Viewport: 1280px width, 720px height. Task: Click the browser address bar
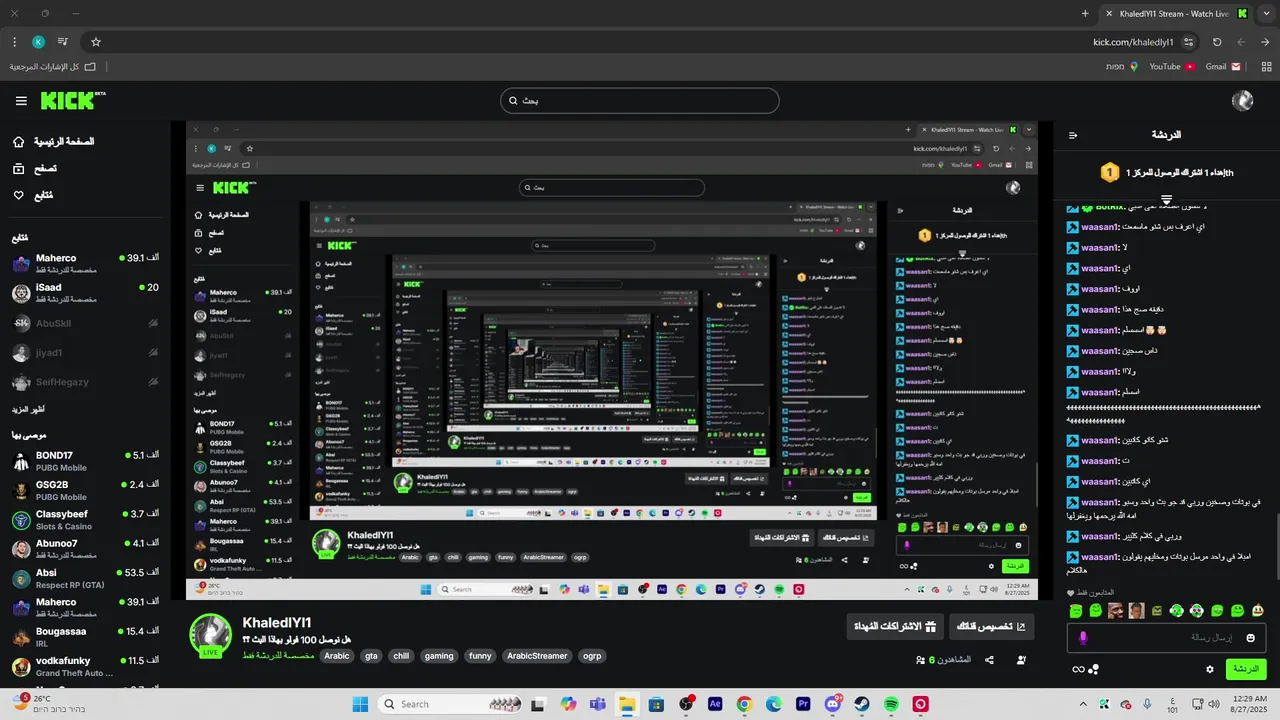640,42
